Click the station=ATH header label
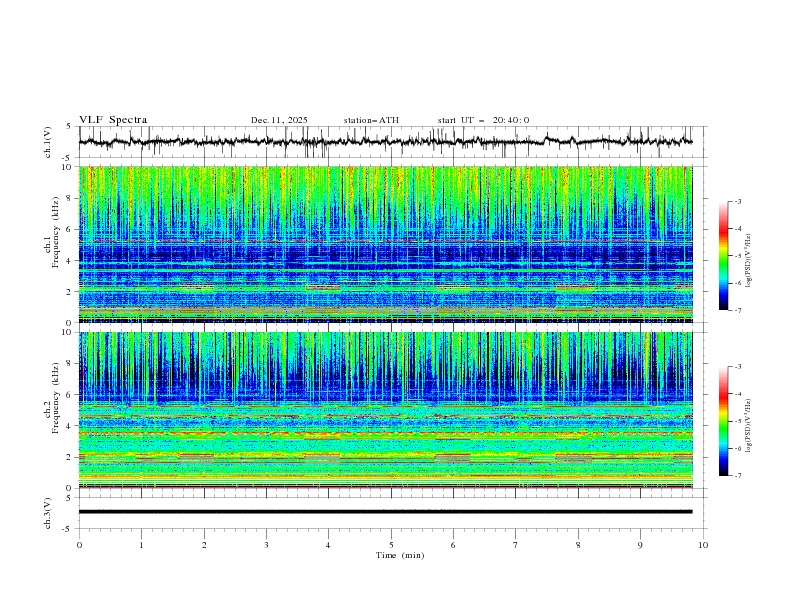Screen dimensions: 792x612 (x=371, y=120)
